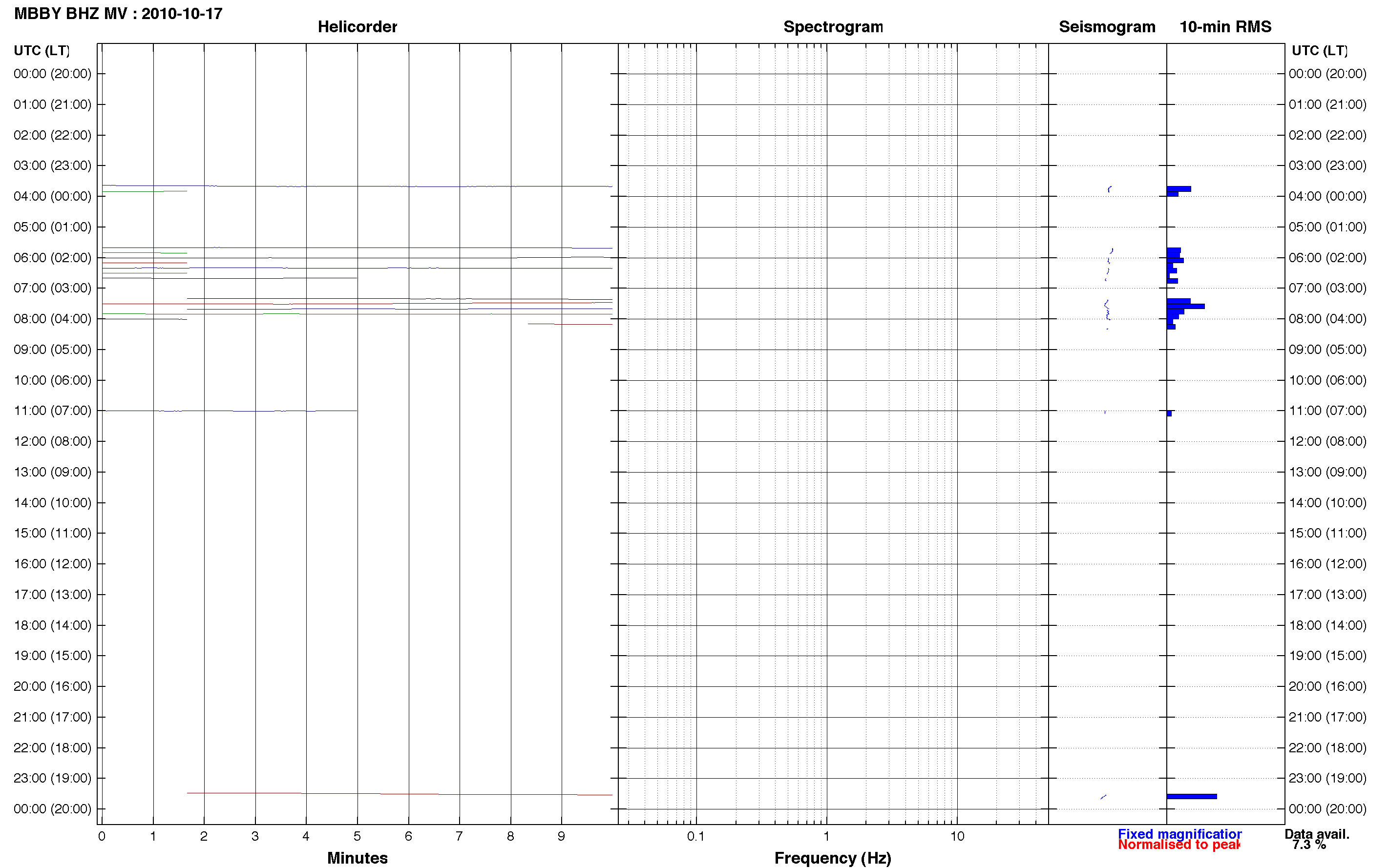Viewport: 1389px width, 868px height.
Task: Click the red helicorder trace below 23:00 (19:00)
Action: pyautogui.click(x=400, y=794)
